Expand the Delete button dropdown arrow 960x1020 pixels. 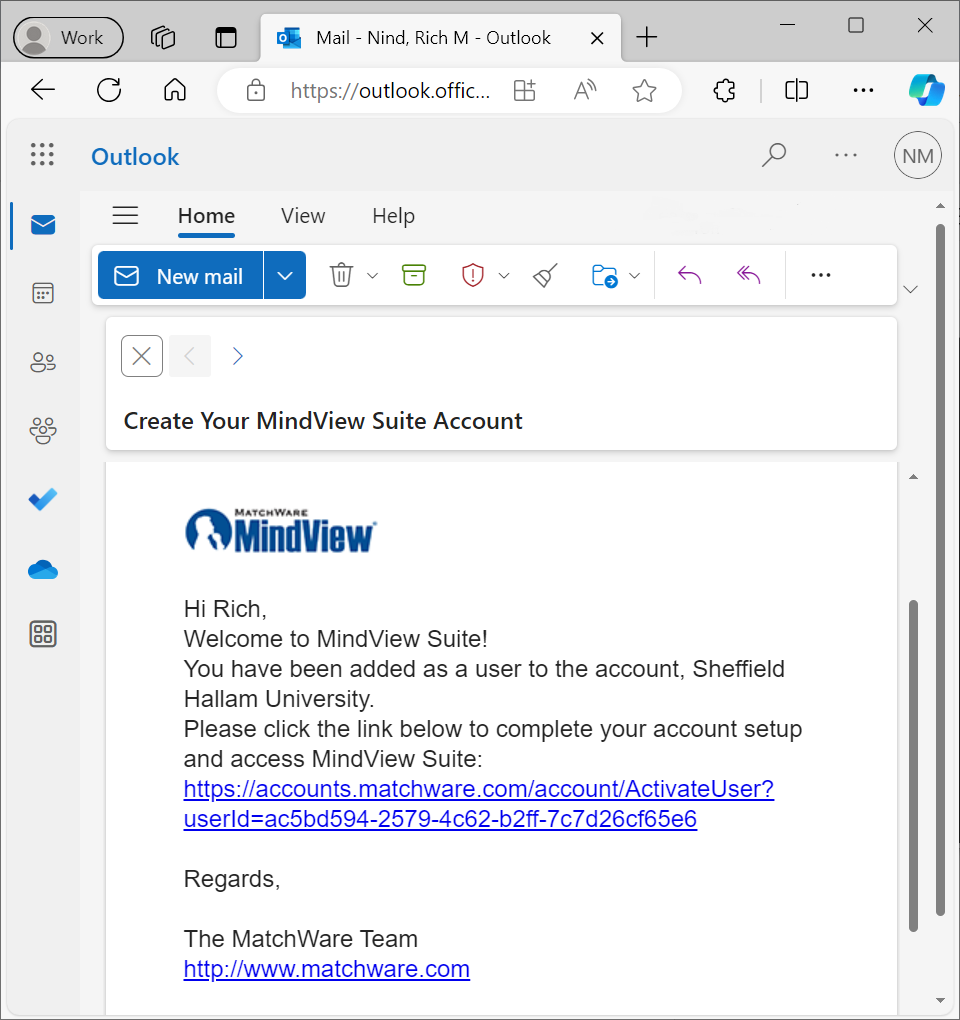(x=372, y=275)
